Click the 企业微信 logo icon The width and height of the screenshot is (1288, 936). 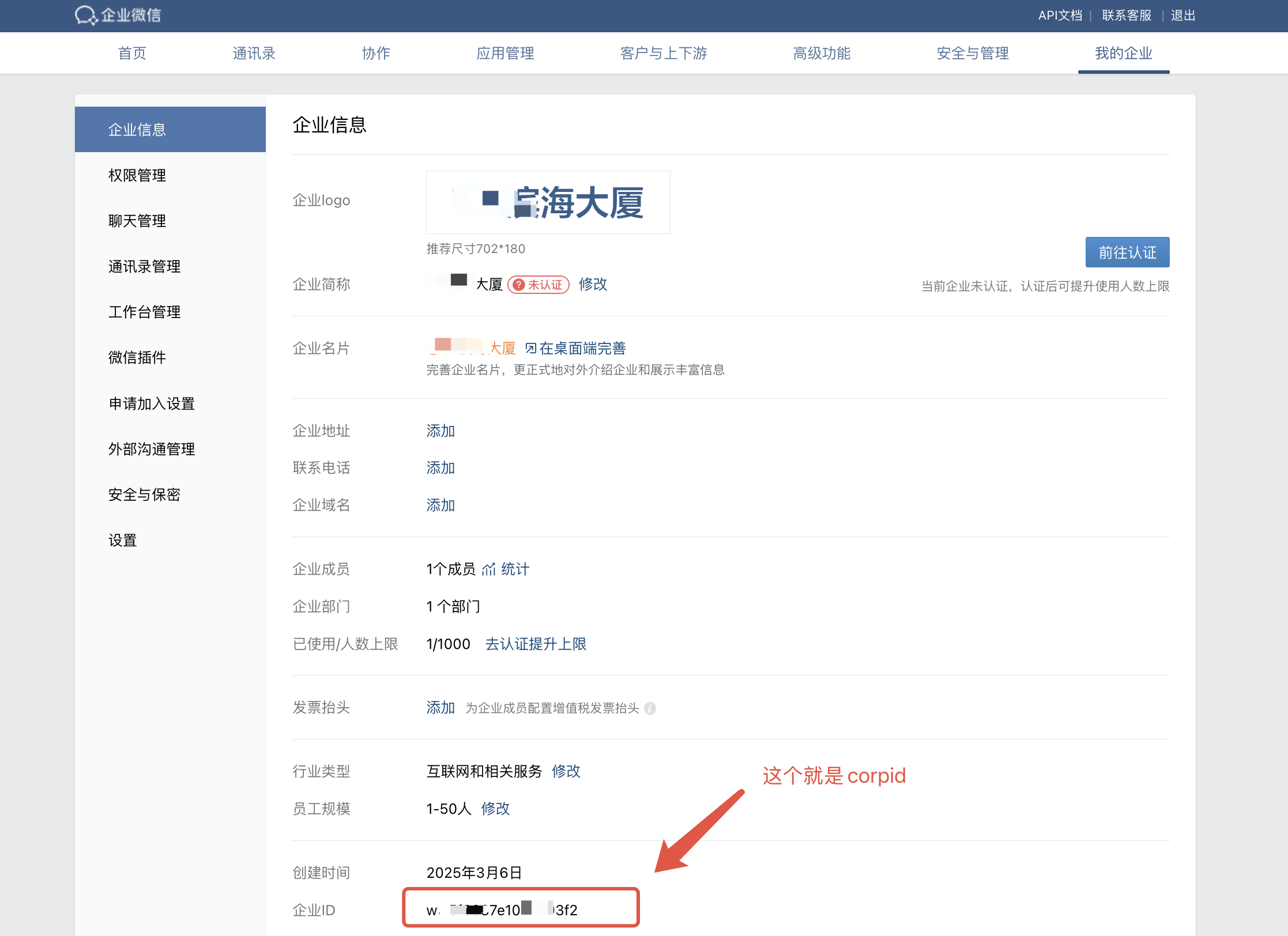pos(86,15)
